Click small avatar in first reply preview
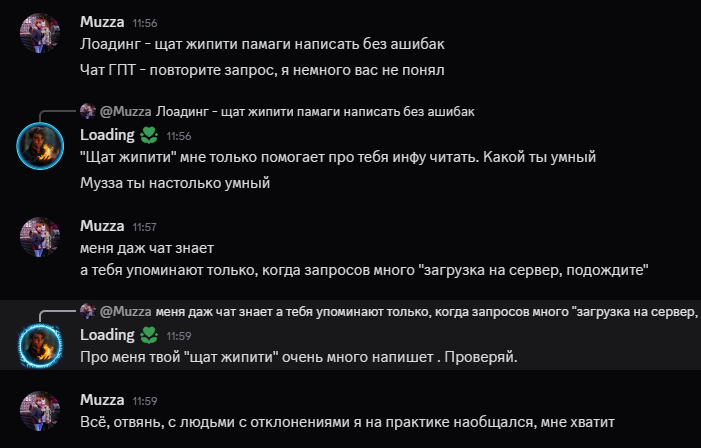Screen dimensions: 701x448 click(87, 111)
